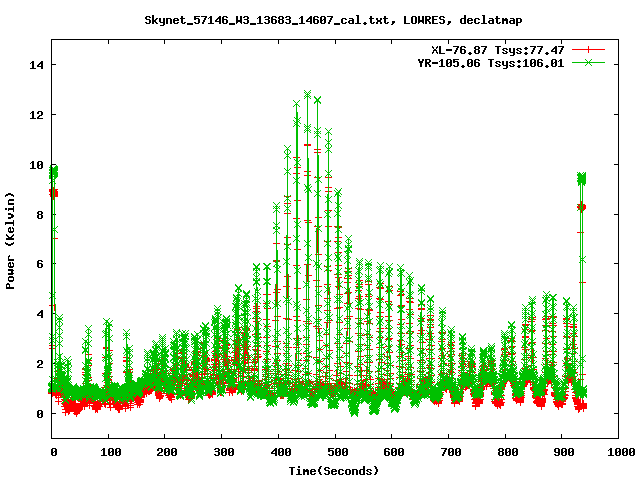This screenshot has height=480, width=640.
Task: Click x-axis tick label 500
Action: [x=338, y=452]
